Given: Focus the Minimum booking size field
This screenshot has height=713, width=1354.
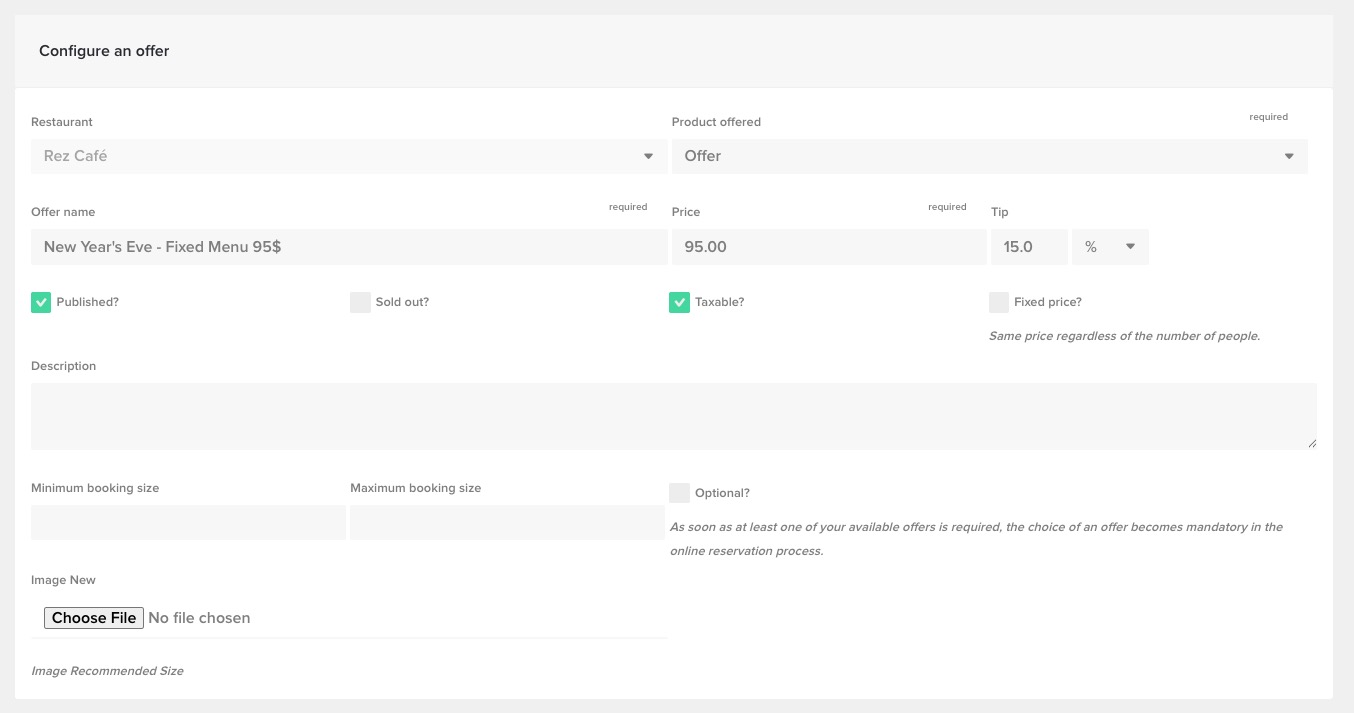Looking at the screenshot, I should pyautogui.click(x=188, y=522).
